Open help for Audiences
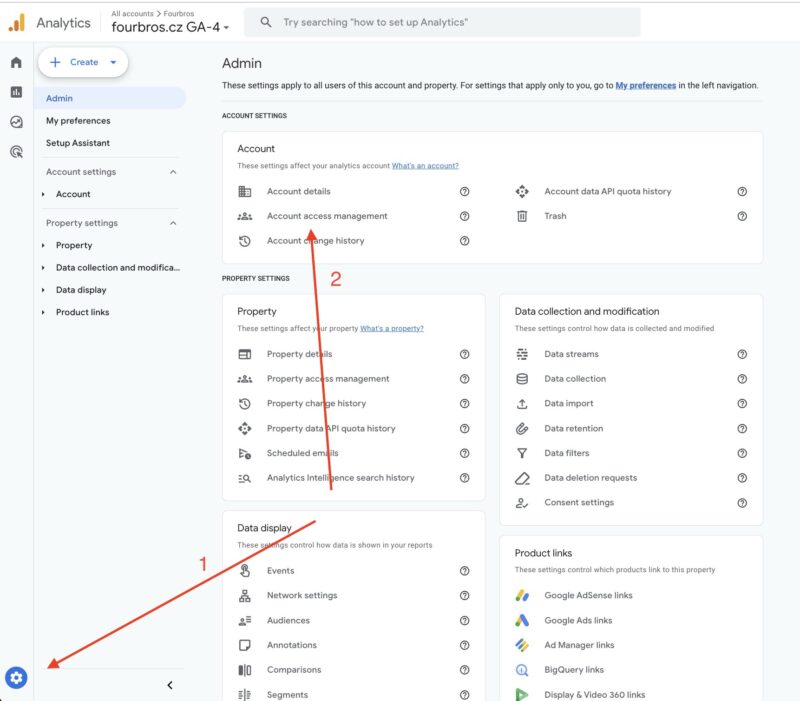Viewport: 800px width, 701px height. pos(464,620)
